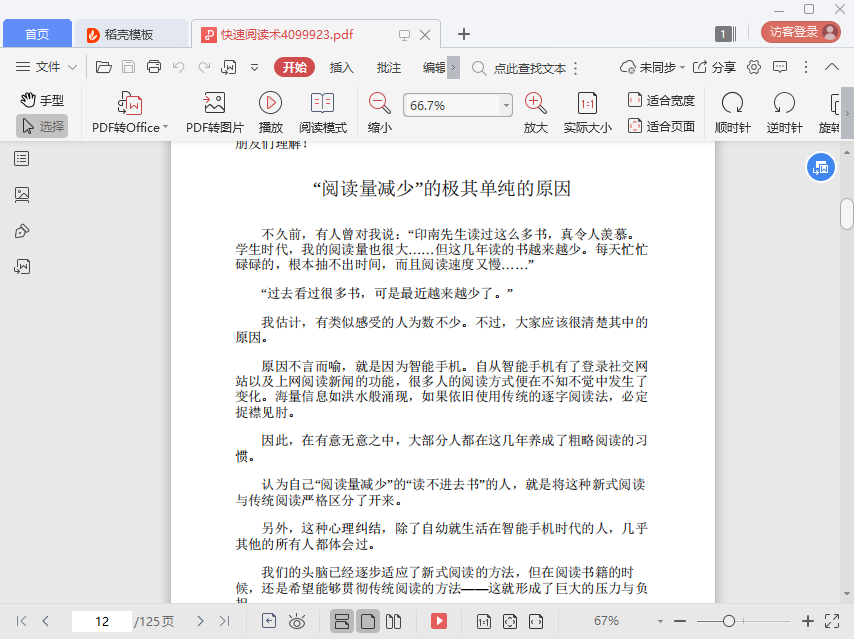Viewport: 854px width, 639px height.
Task: Go to the first page
Action: 22,621
